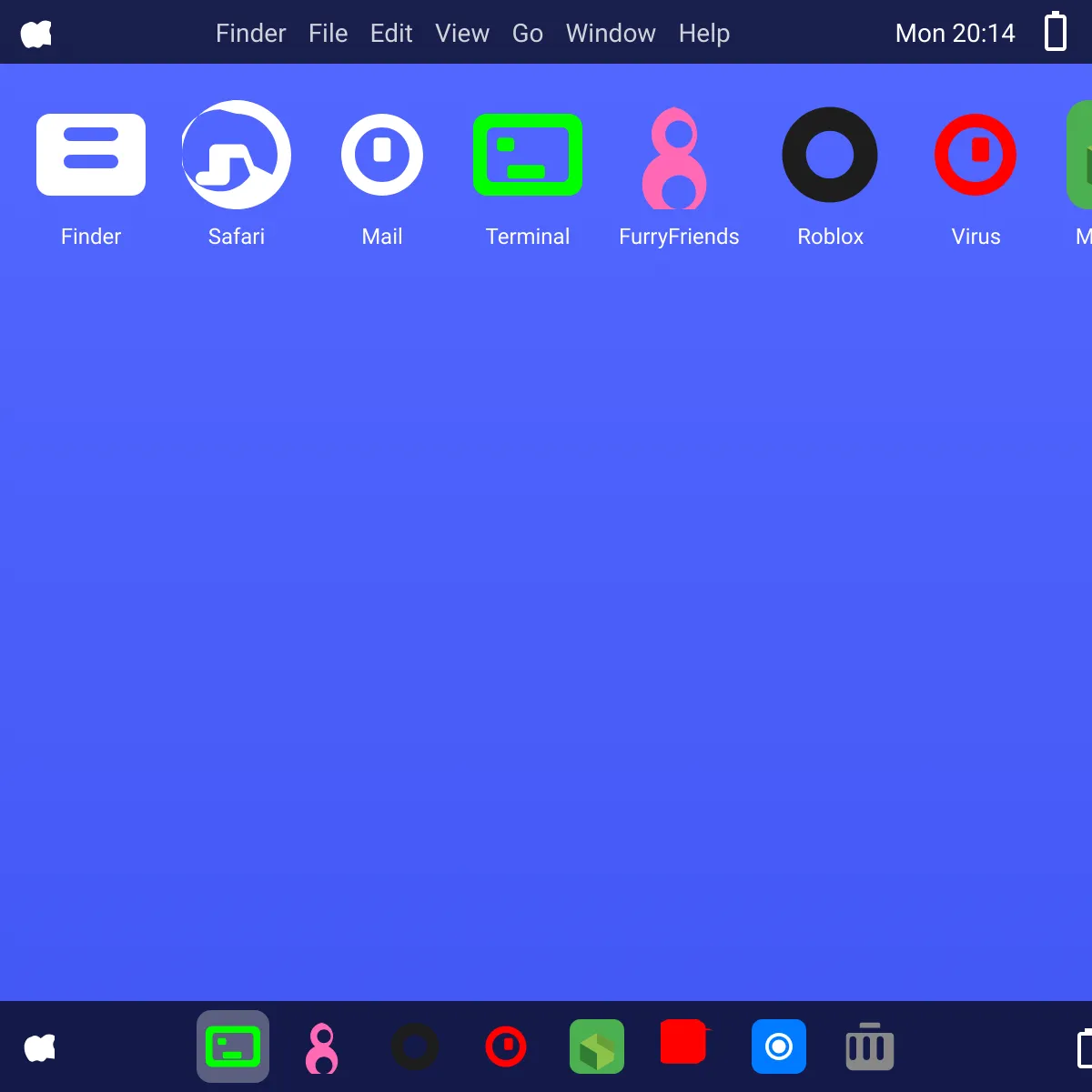The height and width of the screenshot is (1092, 1092).
Task: Click the Mon 20:14 clock in the menu bar
Action: click(x=955, y=34)
